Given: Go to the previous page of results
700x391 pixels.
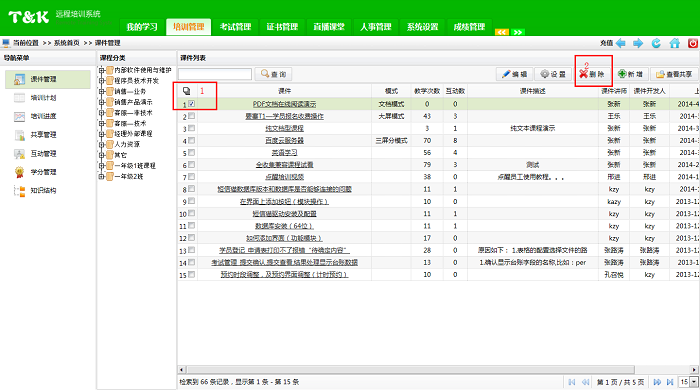Looking at the screenshot, I should click(585, 382).
